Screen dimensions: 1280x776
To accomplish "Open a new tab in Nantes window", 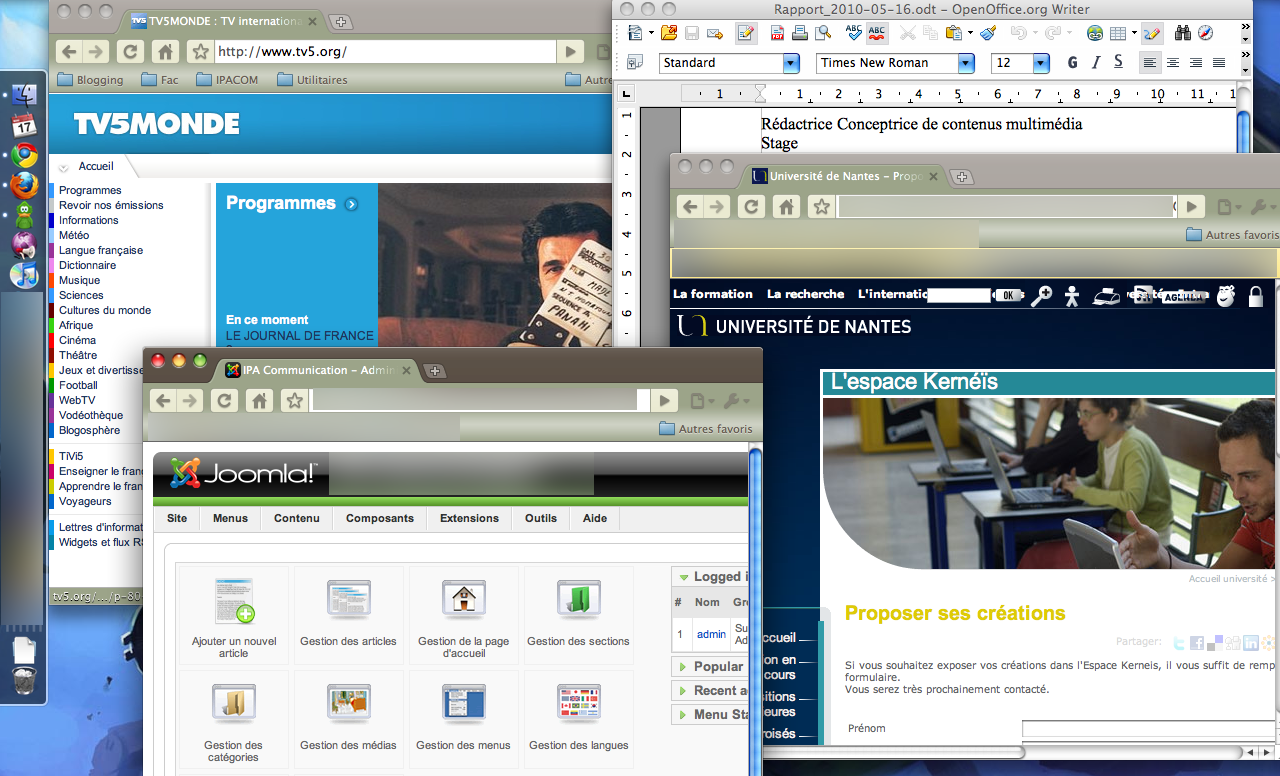I will click(962, 176).
